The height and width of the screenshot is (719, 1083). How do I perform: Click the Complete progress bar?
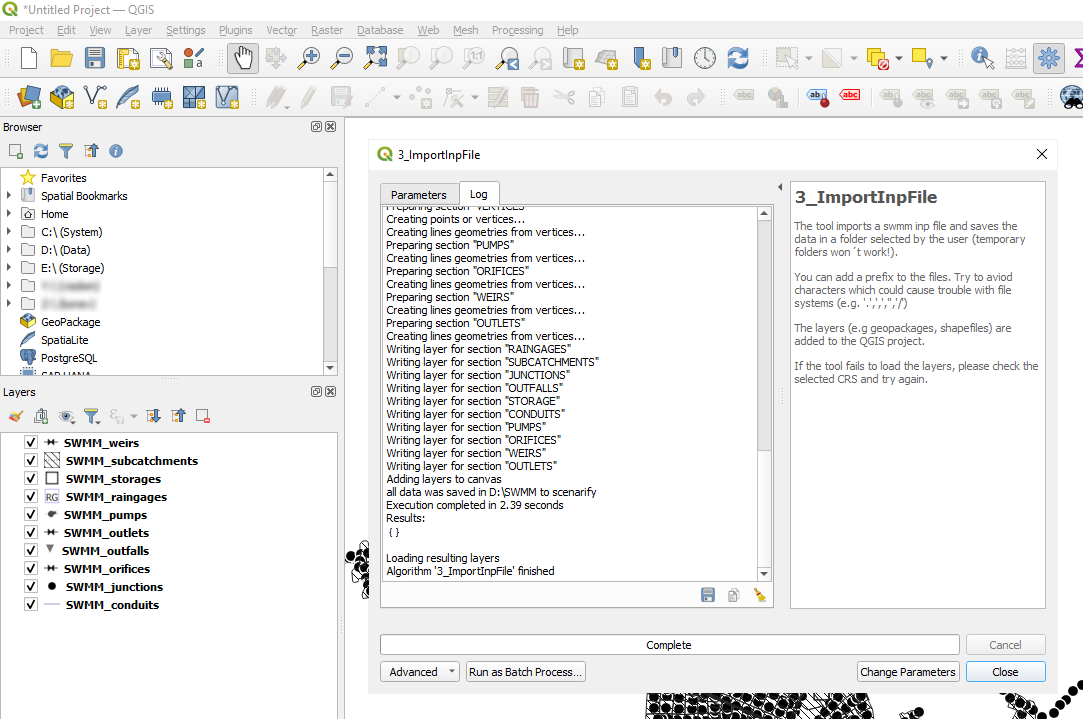669,645
